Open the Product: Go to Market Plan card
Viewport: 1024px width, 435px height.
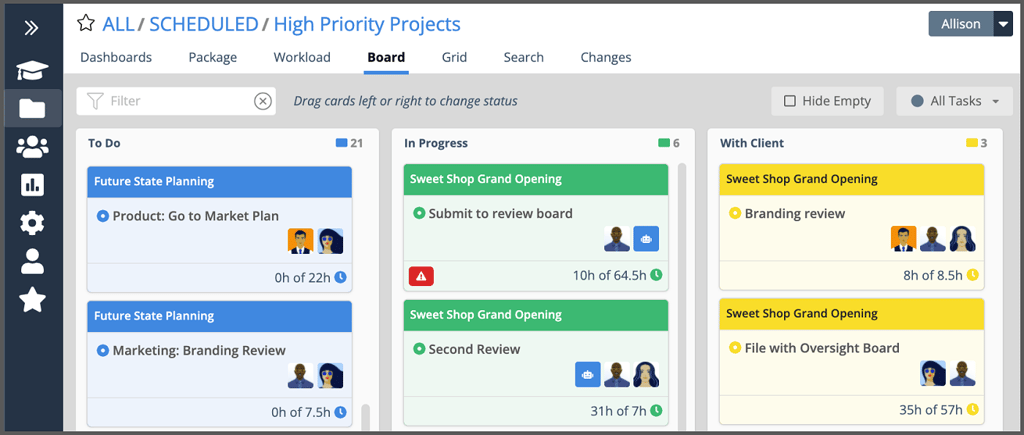pos(219,229)
